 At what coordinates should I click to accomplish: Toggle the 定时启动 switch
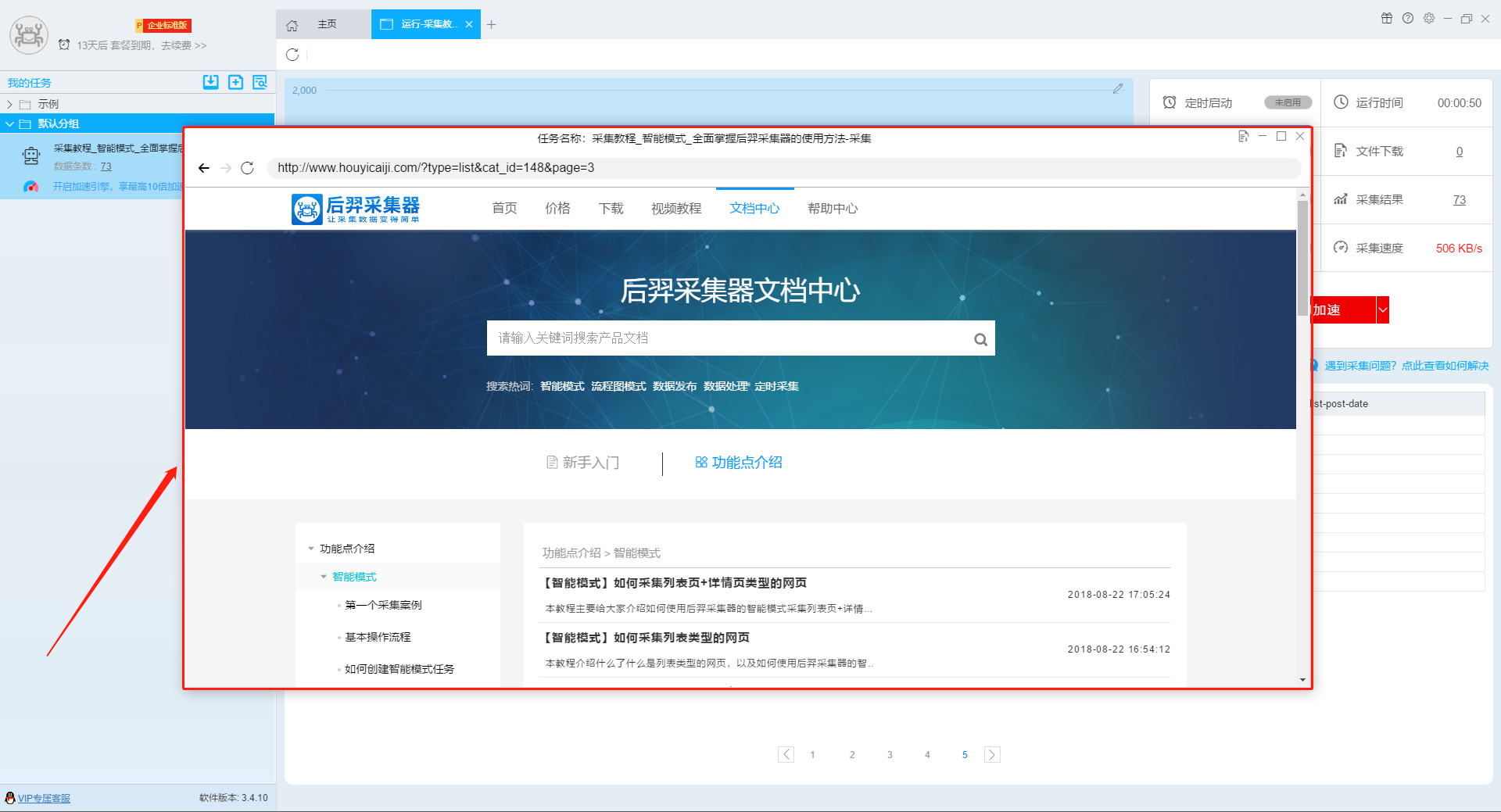[1288, 102]
